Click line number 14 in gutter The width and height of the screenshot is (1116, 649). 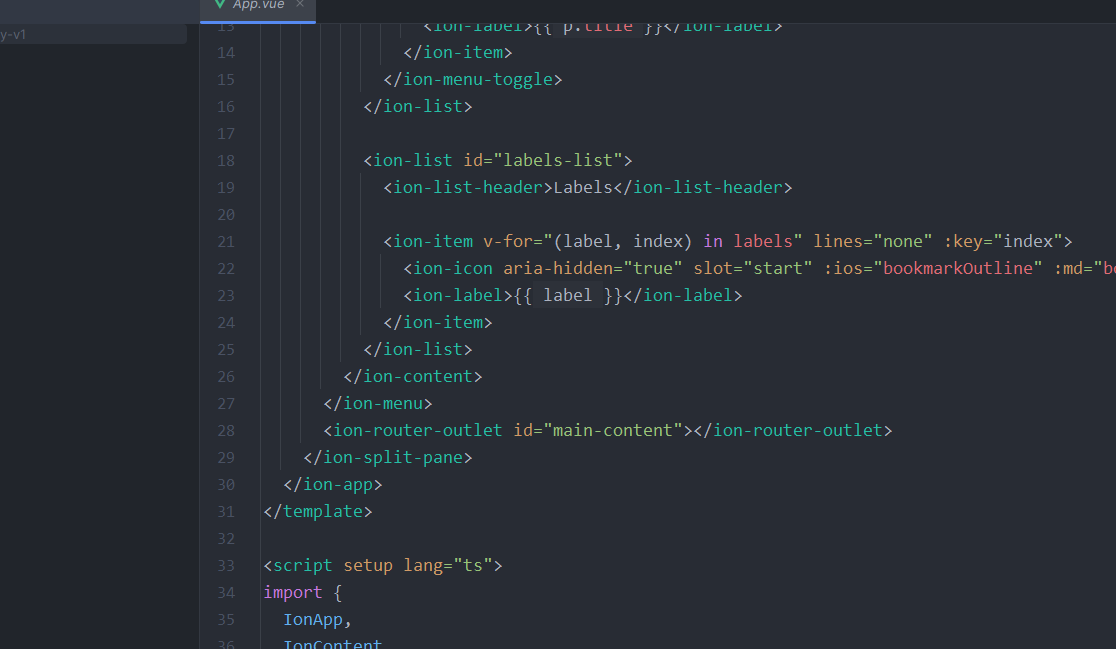(226, 53)
